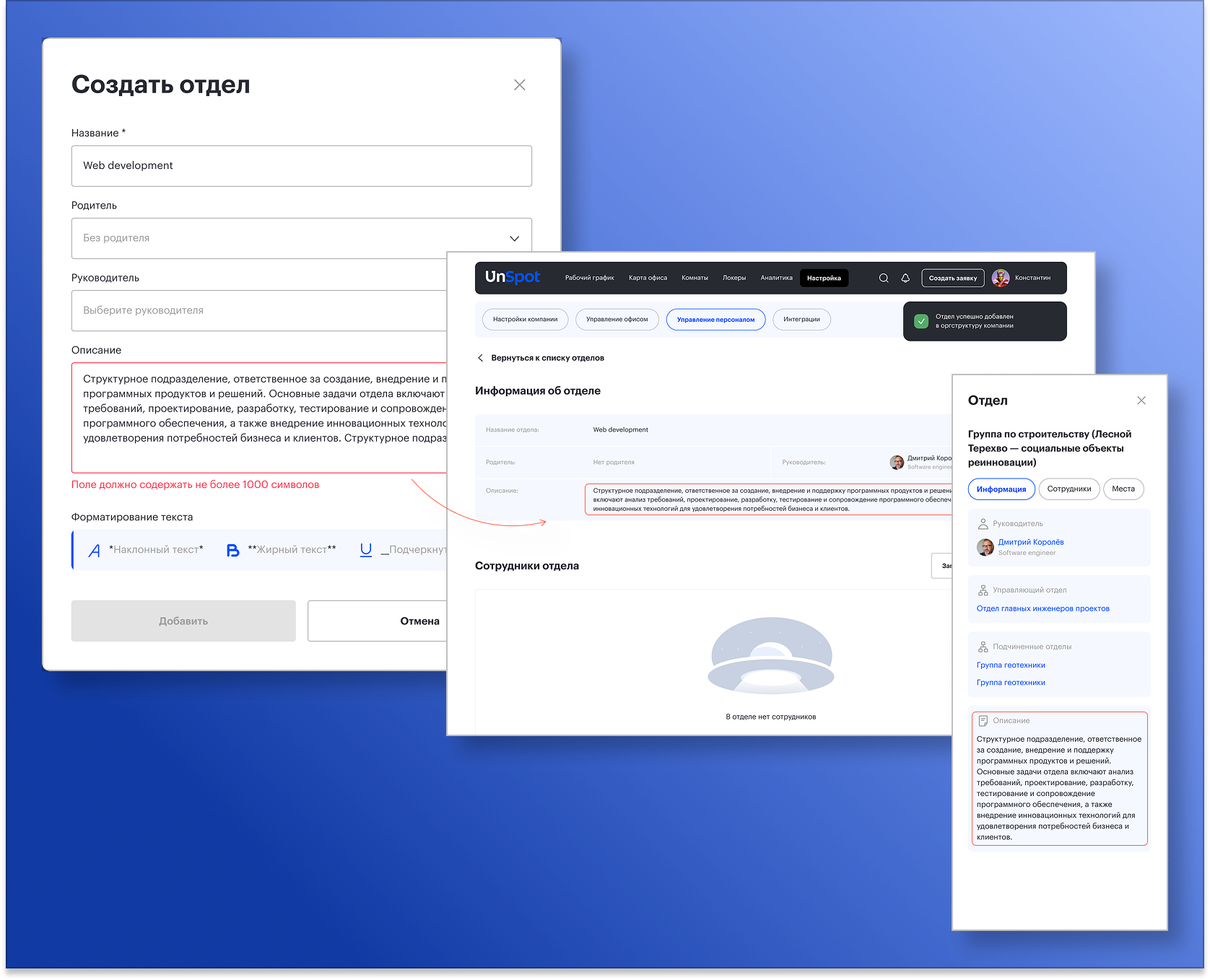The height and width of the screenshot is (980, 1210).
Task: Click the underline formatting icon
Action: pyautogui.click(x=366, y=550)
